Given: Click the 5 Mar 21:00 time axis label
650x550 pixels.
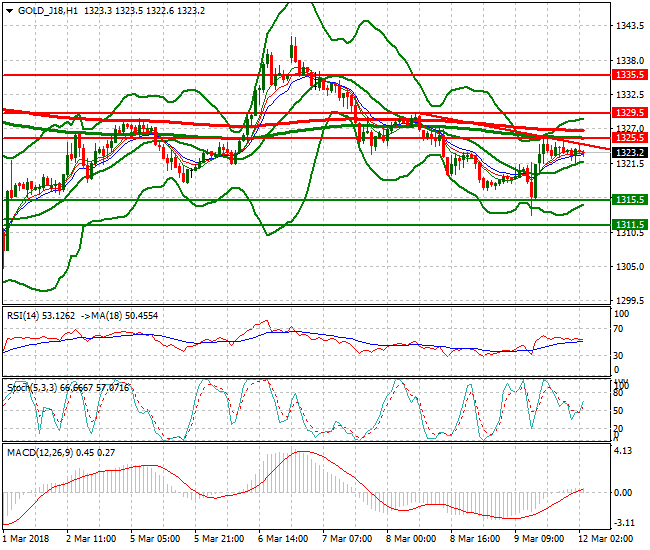Looking at the screenshot, I should click(219, 539).
